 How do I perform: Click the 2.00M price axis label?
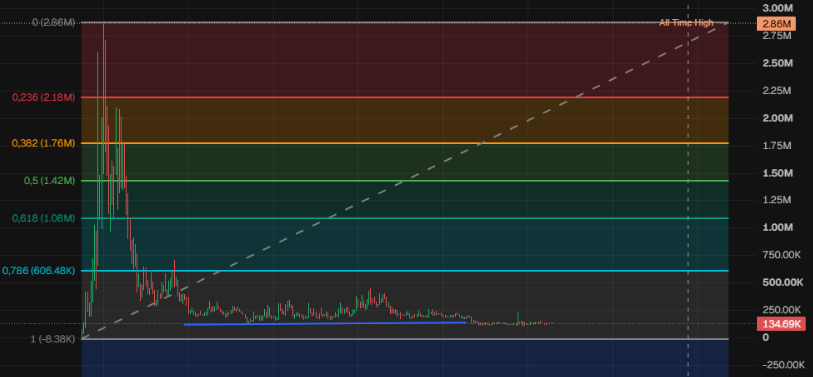point(778,118)
